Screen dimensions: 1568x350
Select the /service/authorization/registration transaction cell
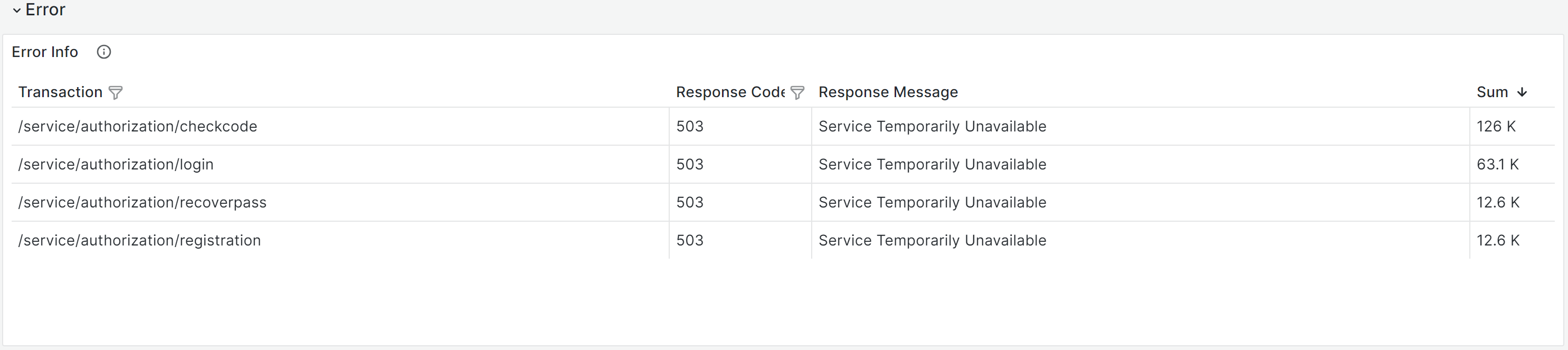pos(139,240)
